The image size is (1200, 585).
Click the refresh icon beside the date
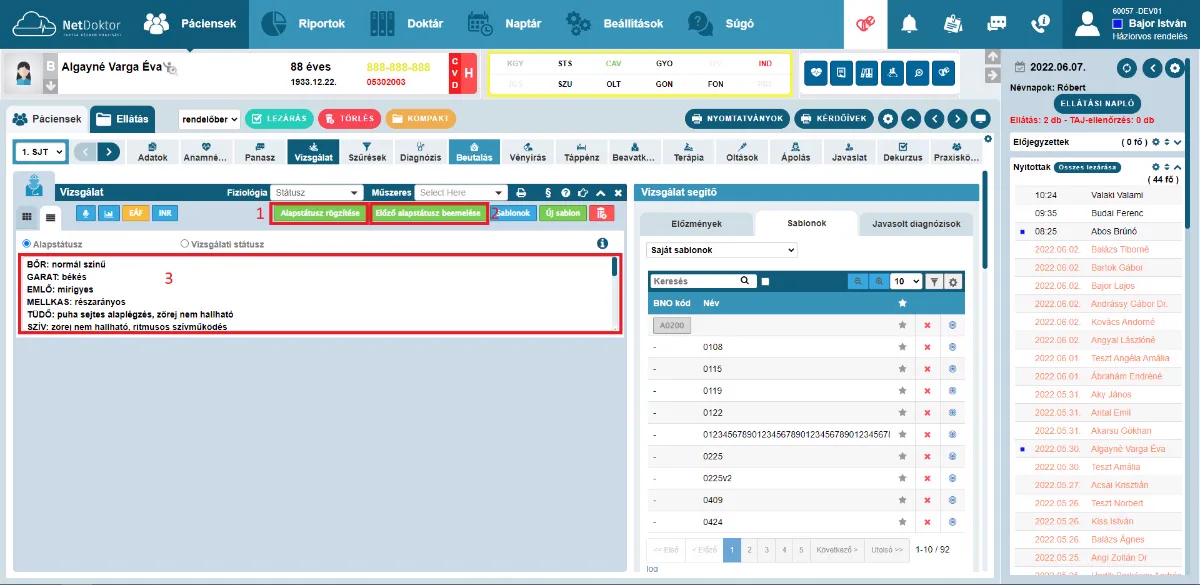point(1128,68)
